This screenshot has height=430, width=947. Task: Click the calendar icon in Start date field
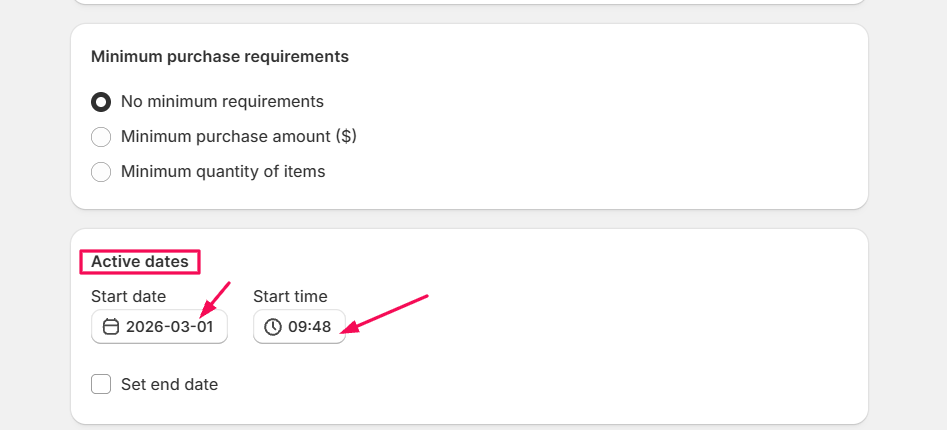click(111, 327)
